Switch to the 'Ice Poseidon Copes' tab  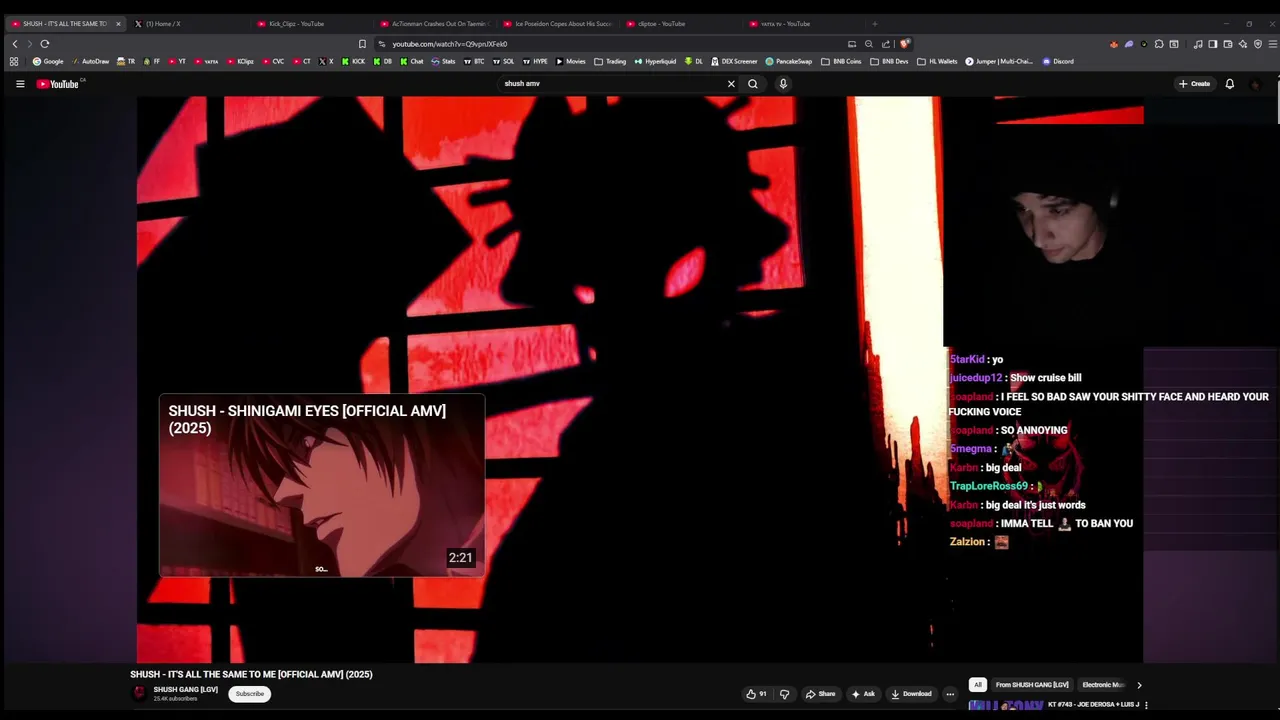[558, 24]
